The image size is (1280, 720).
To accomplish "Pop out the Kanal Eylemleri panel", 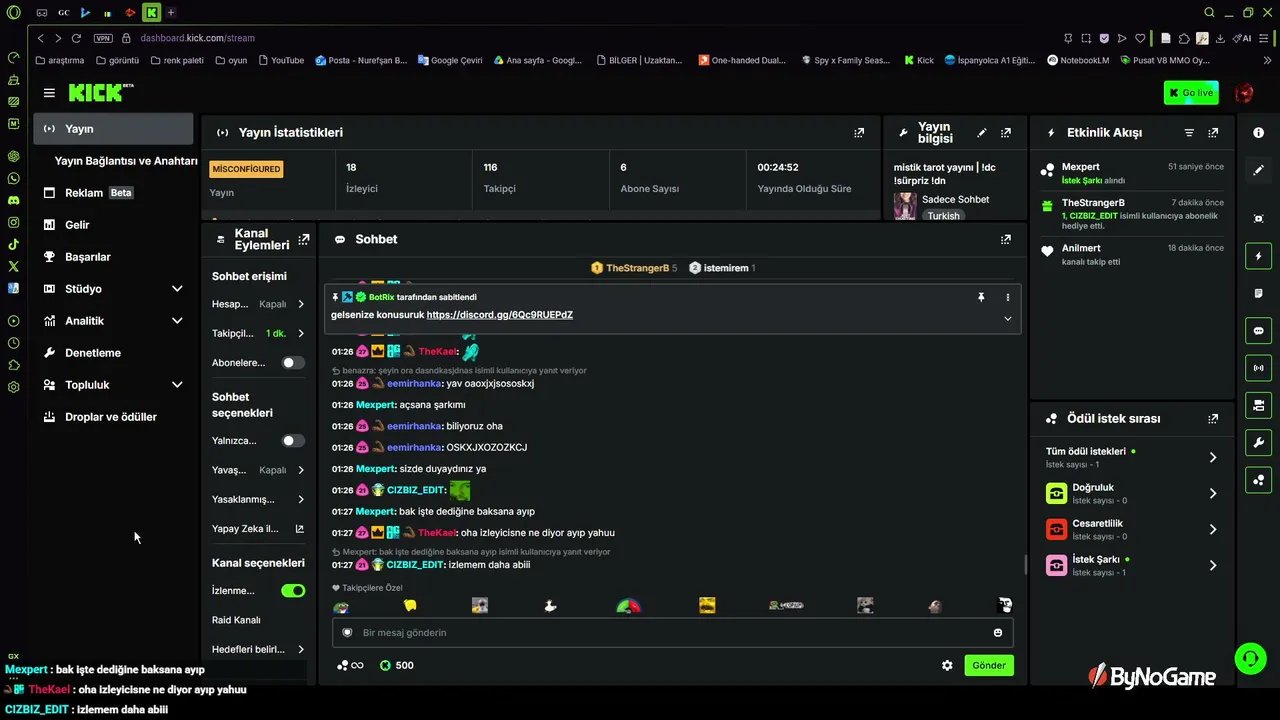I will (x=304, y=239).
